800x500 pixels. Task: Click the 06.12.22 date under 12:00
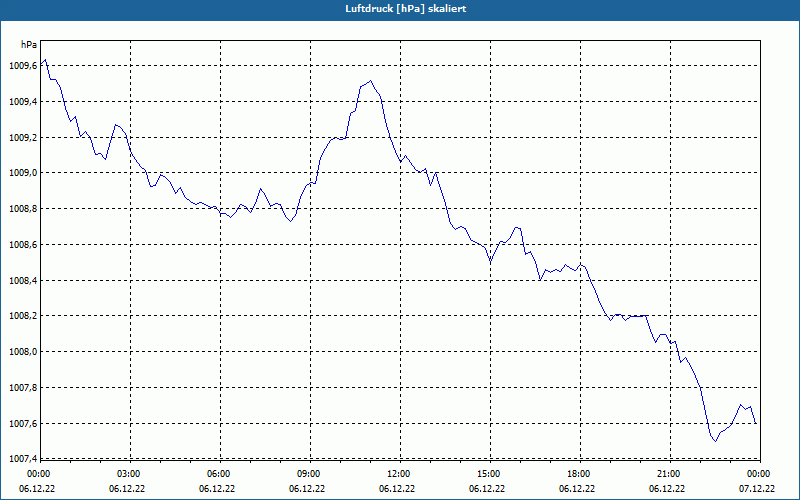tap(397, 488)
